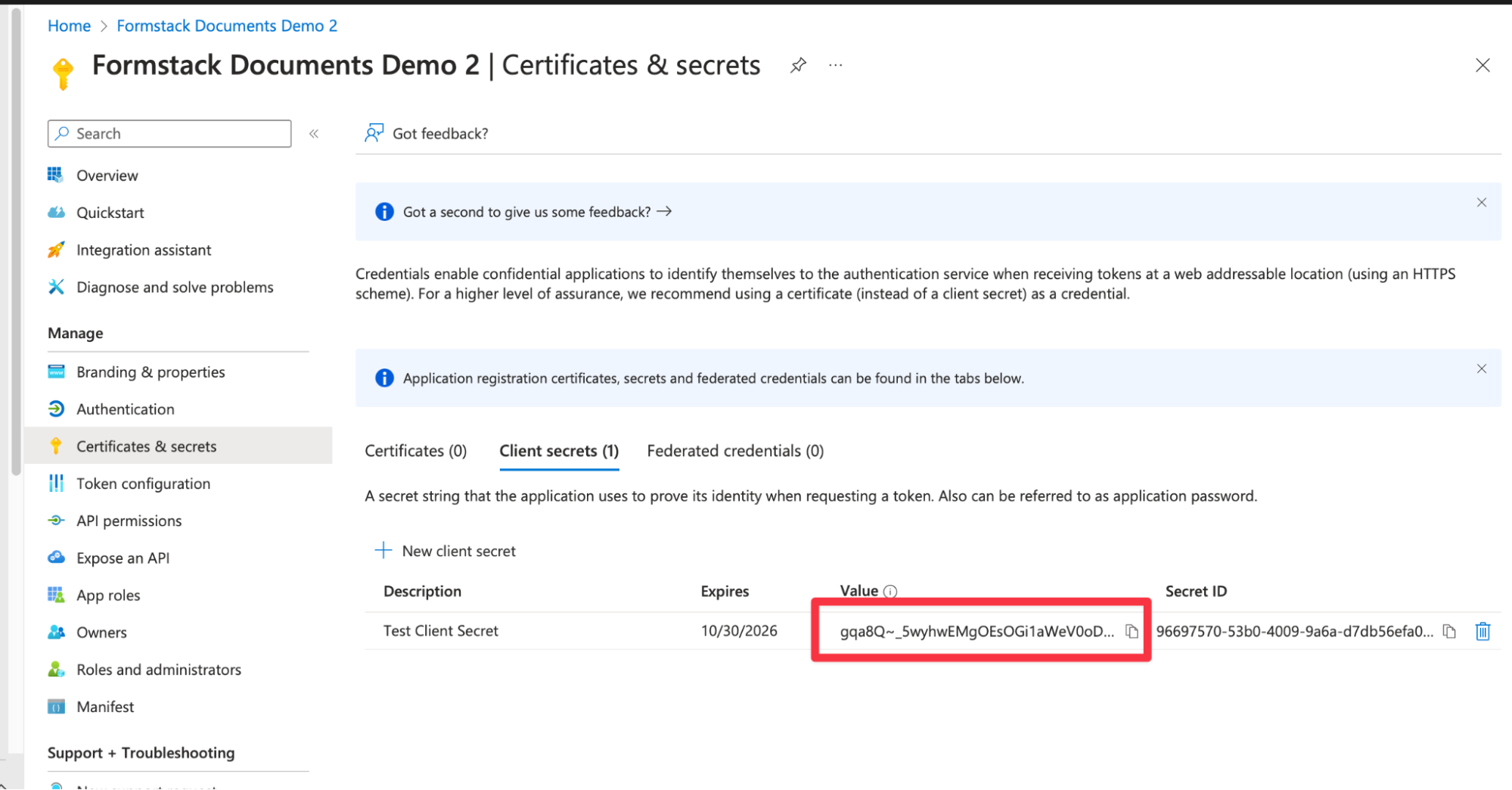This screenshot has width=1512, height=790.
Task: Delete the Test Client Secret
Action: point(1482,631)
